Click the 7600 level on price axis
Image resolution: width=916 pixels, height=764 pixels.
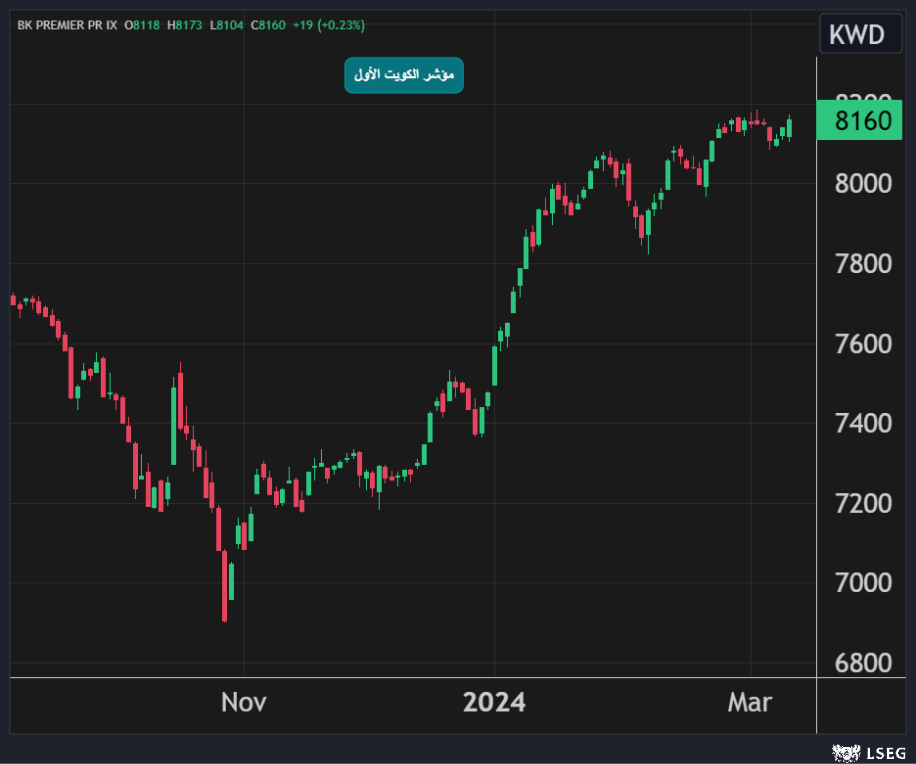[x=862, y=344]
